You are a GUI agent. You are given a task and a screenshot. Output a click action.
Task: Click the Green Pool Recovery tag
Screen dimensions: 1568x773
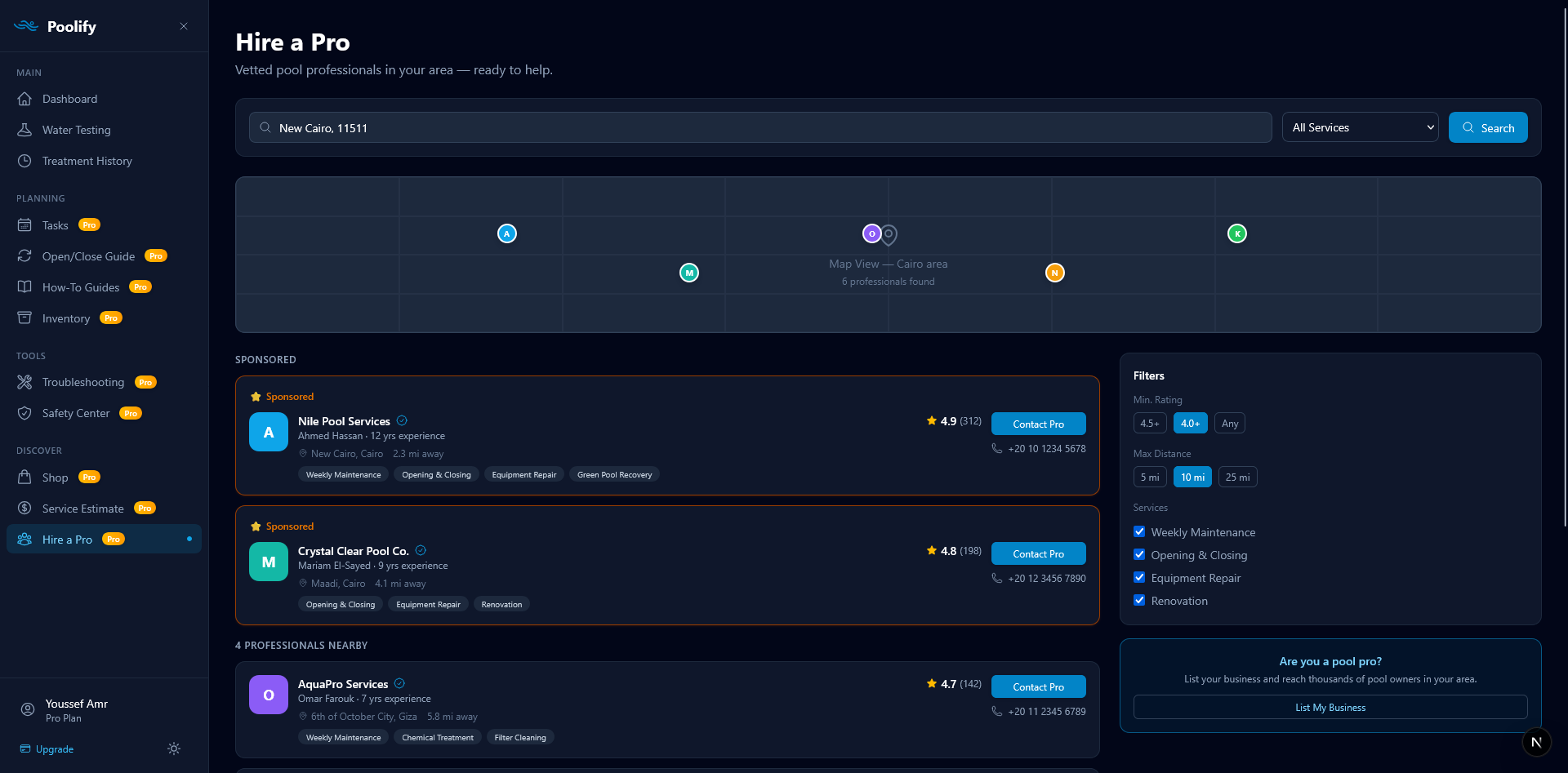coord(614,474)
